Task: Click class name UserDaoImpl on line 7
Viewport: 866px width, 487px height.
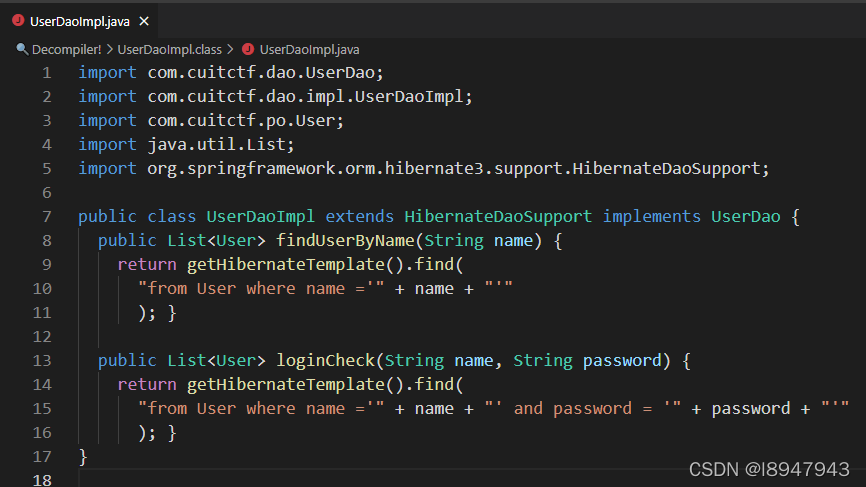Action: [261, 216]
